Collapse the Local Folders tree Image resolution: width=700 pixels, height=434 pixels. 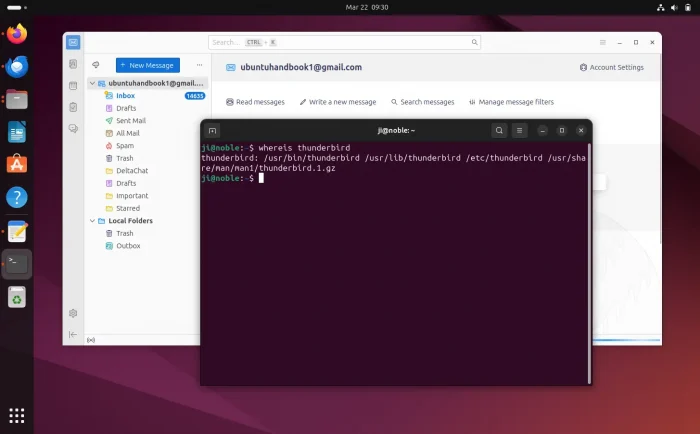click(92, 221)
